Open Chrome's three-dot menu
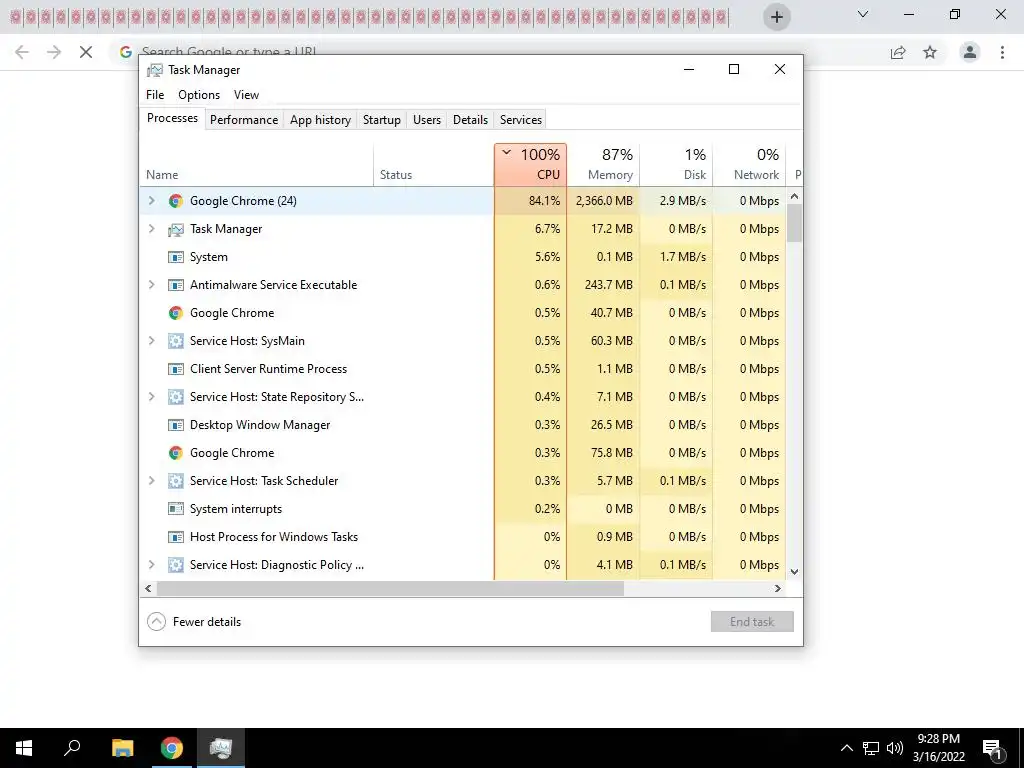The width and height of the screenshot is (1024, 768). 1002,52
